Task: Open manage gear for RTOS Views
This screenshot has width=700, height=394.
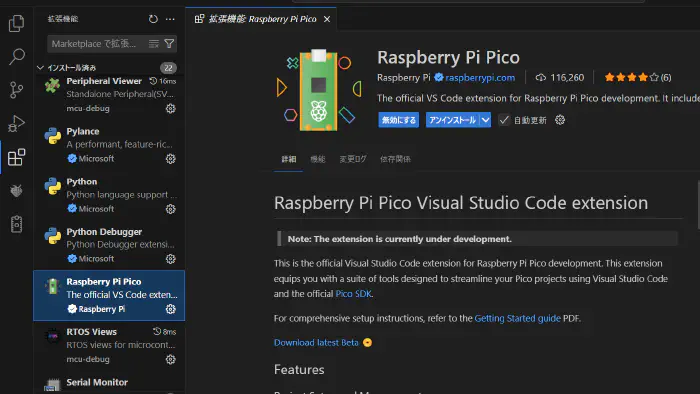Action: tap(171, 359)
